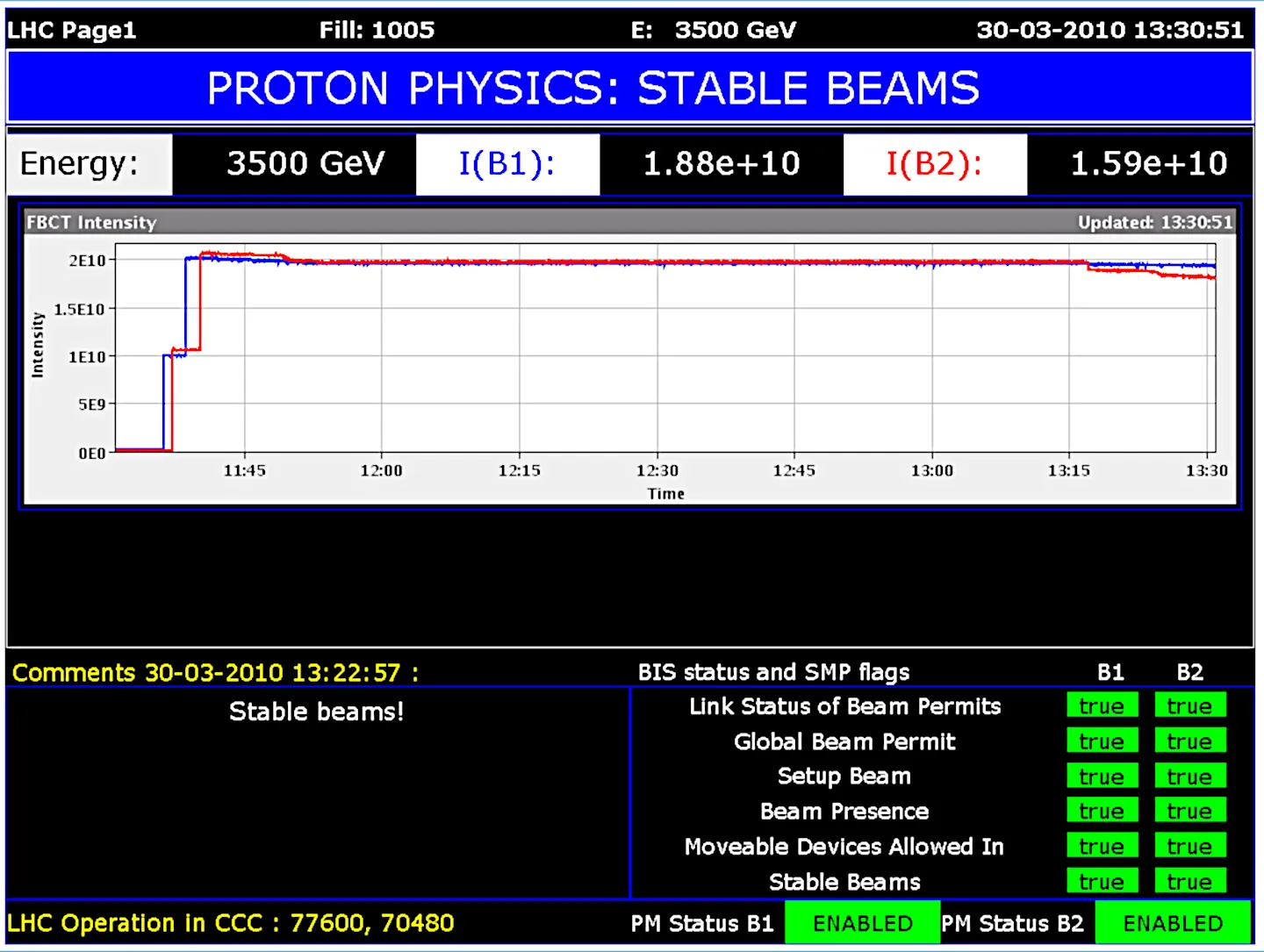Click B1 'true' flag for Setup Beam
Image resolution: width=1264 pixels, height=952 pixels.
pos(1102,776)
